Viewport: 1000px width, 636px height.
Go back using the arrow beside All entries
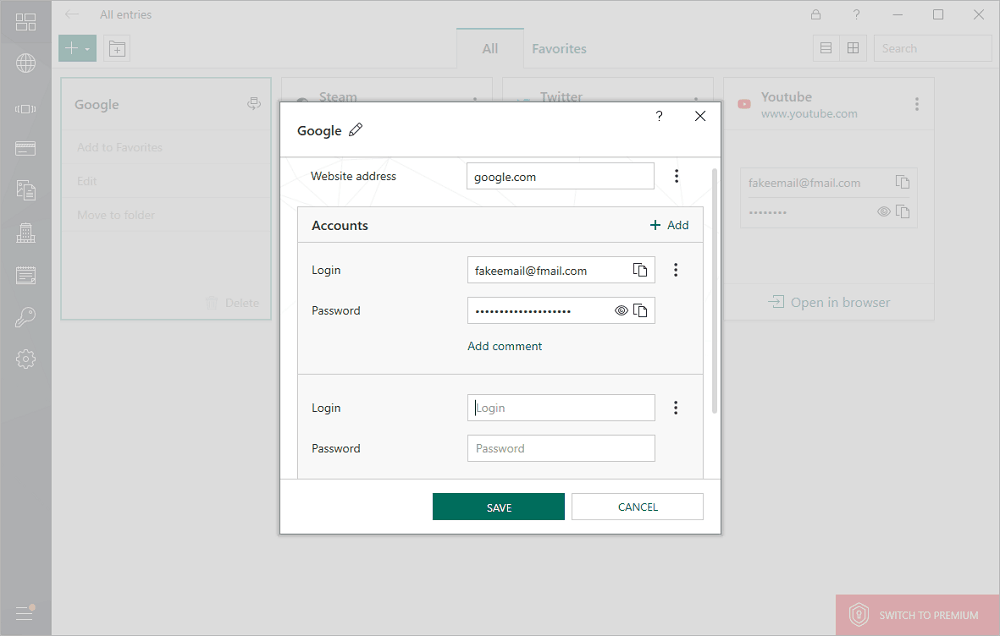click(x=71, y=14)
